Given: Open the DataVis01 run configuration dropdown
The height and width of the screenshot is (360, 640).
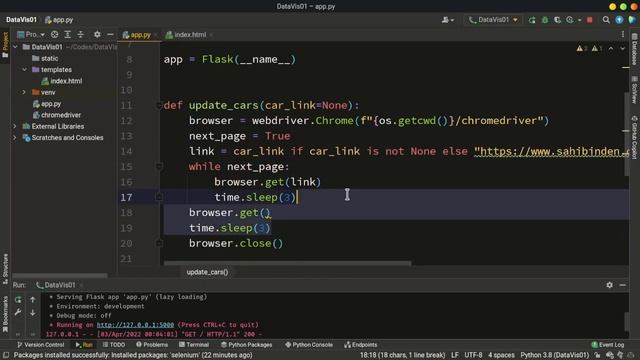Looking at the screenshot, I should pos(493,20).
